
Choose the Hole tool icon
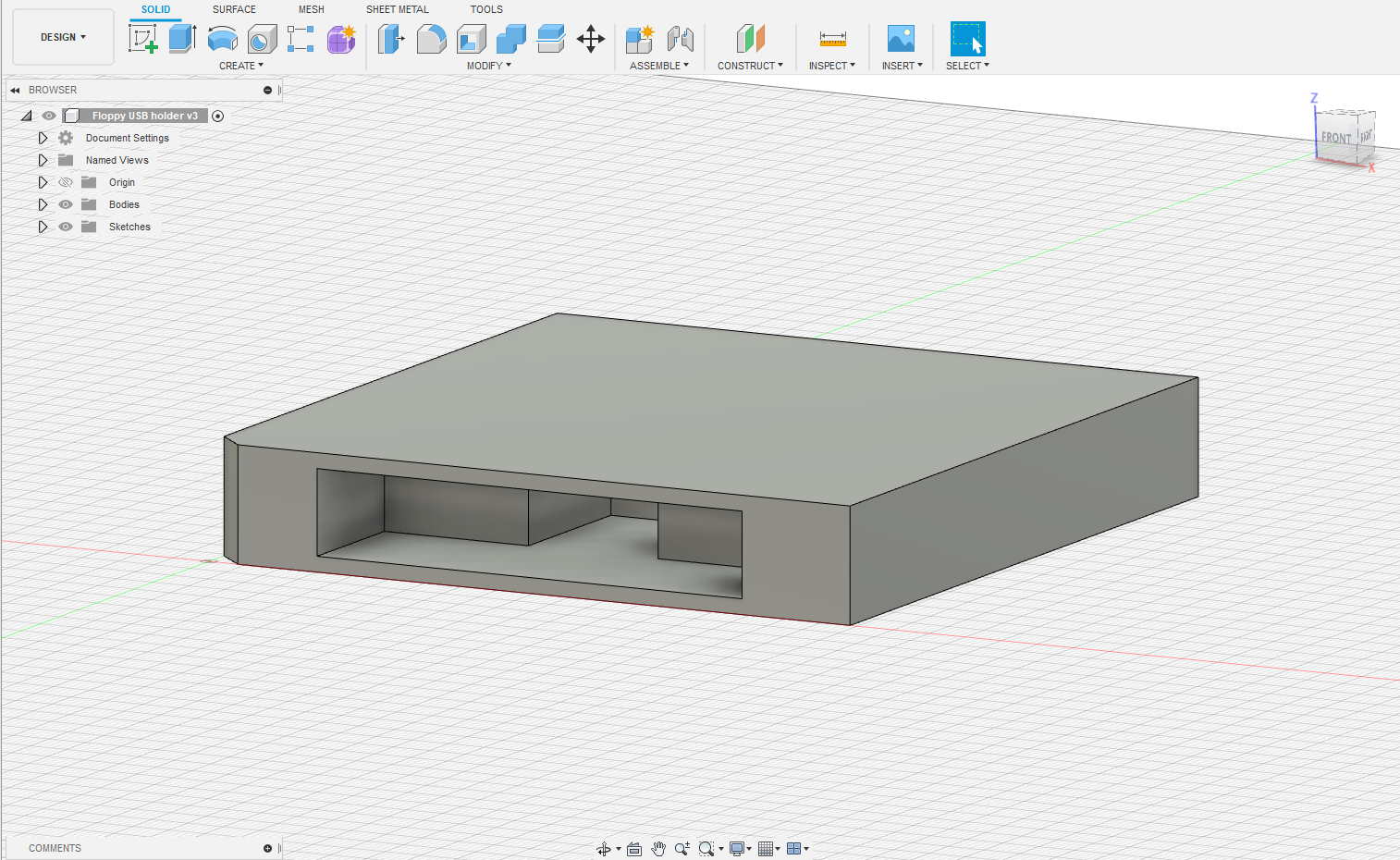tap(263, 39)
